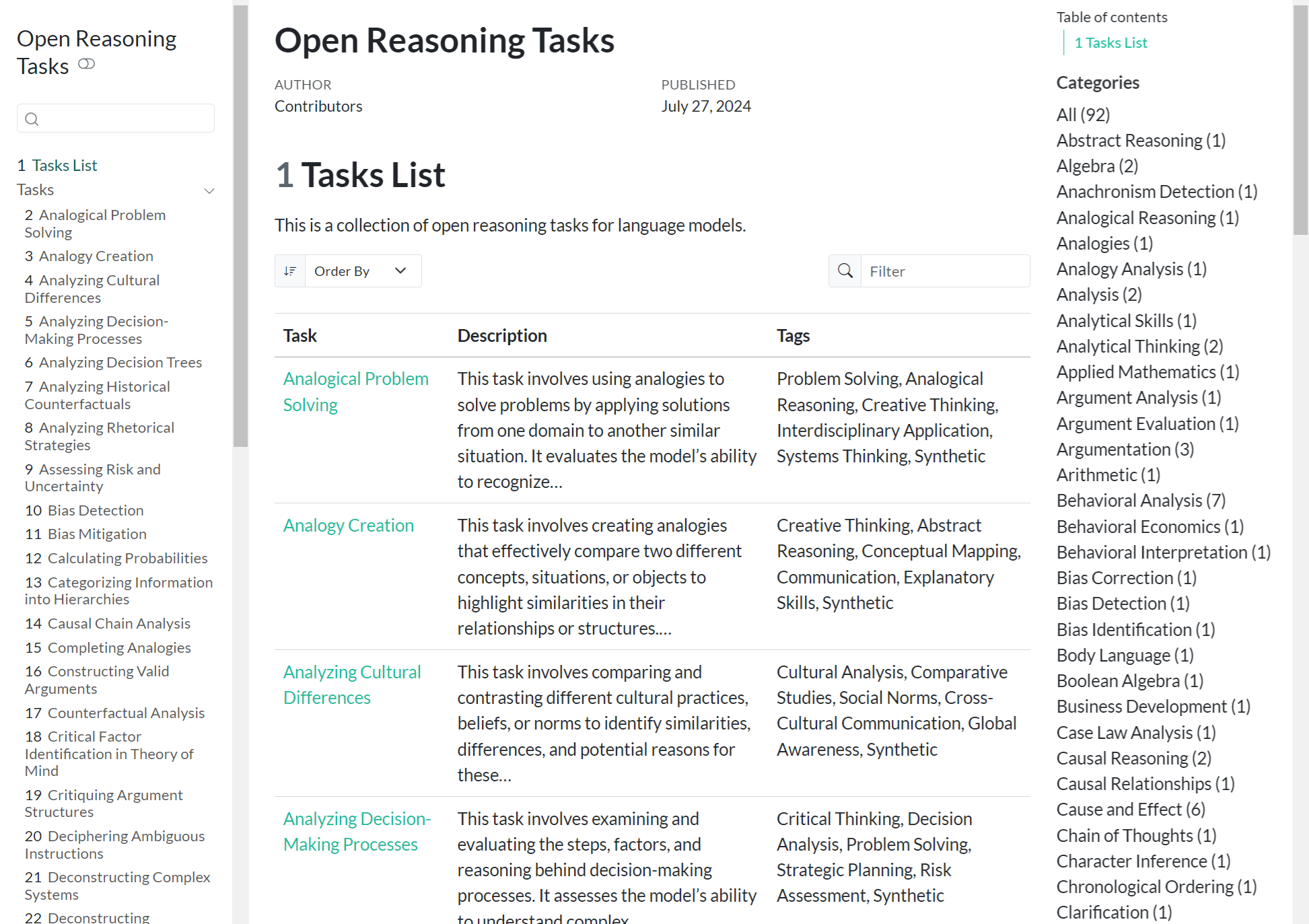The width and height of the screenshot is (1309, 924).
Task: Filter by category Argumentation (3)
Action: click(x=1125, y=449)
